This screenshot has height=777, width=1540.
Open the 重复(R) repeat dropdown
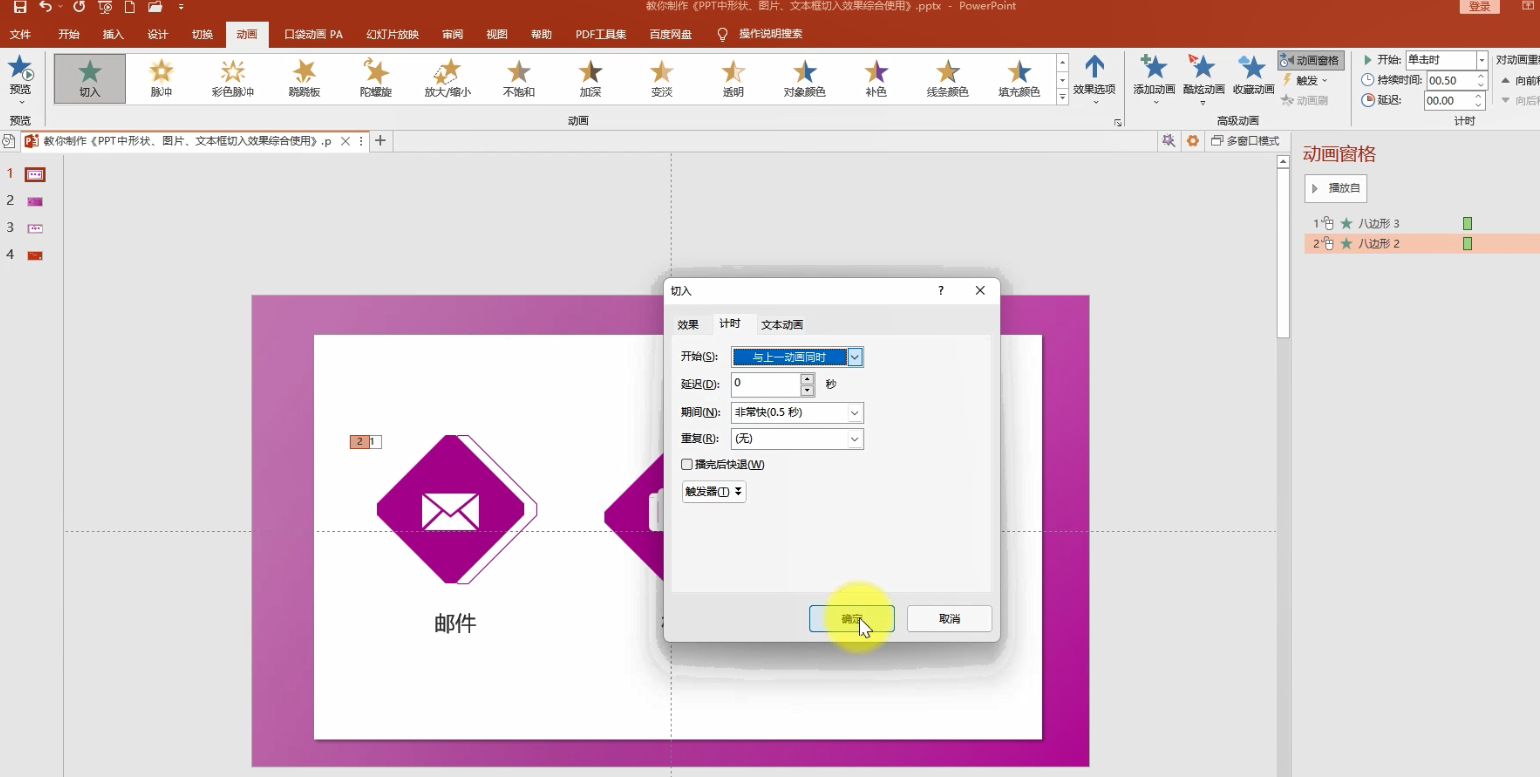[854, 438]
